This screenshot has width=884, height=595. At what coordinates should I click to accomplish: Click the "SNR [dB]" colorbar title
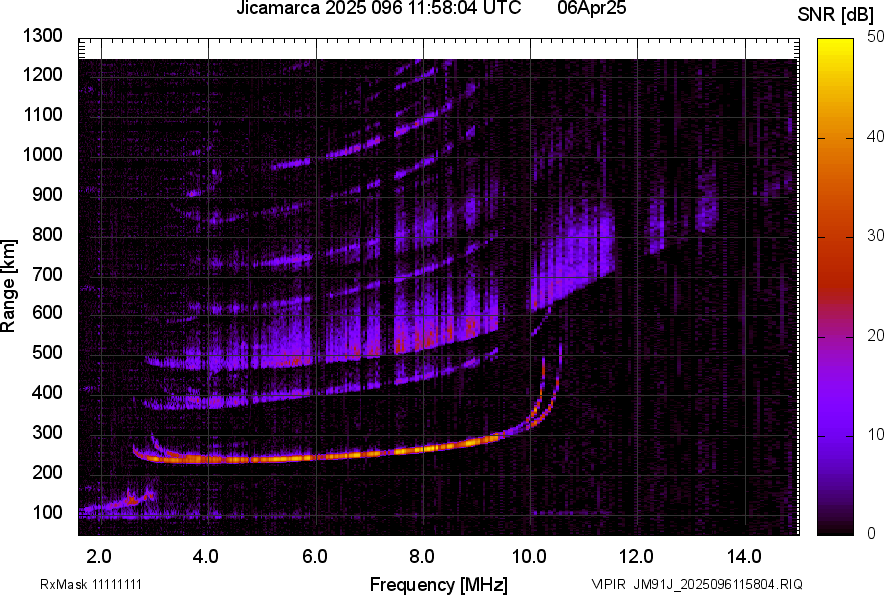835,15
